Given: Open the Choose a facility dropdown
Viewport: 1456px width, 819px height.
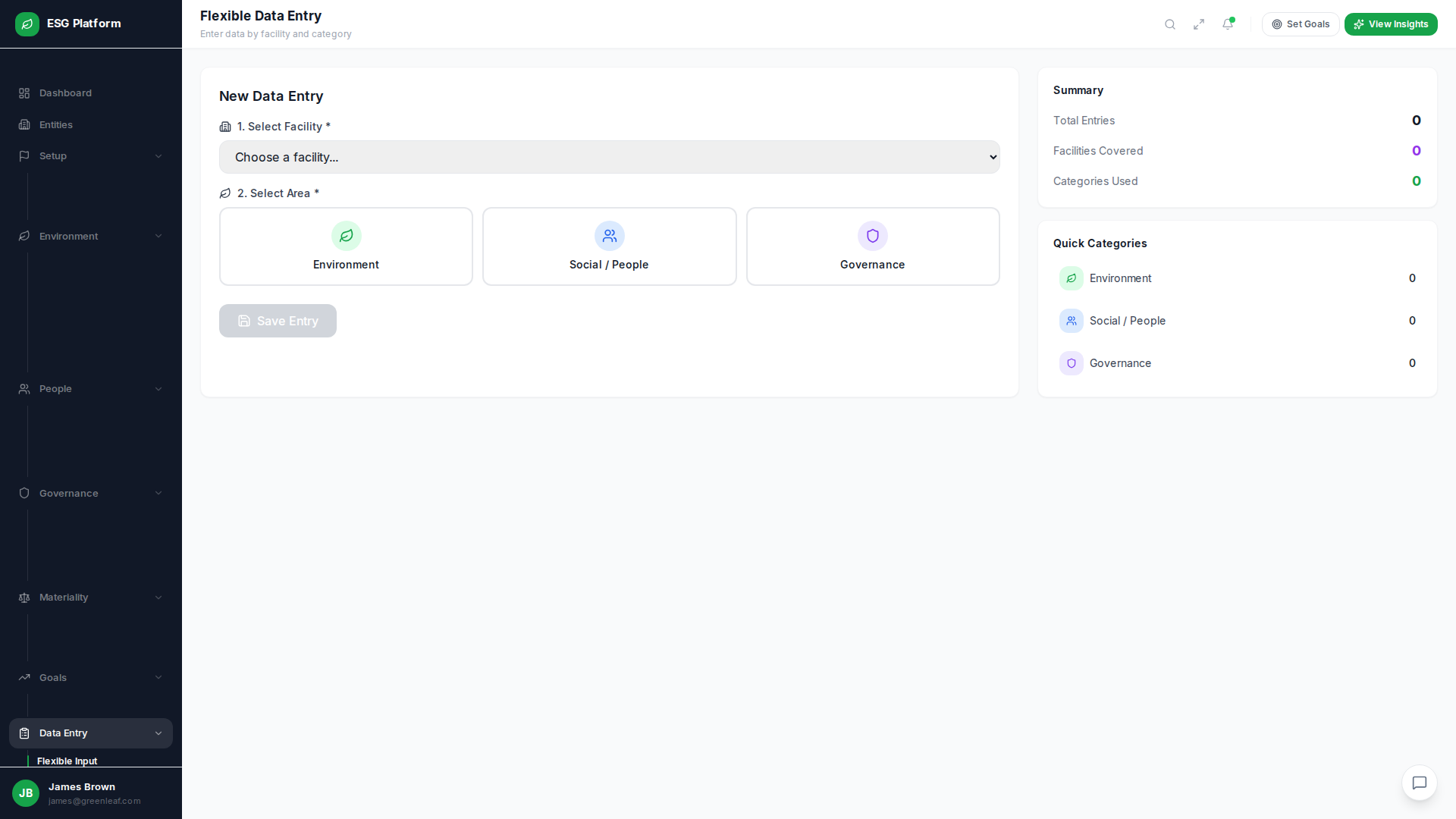Looking at the screenshot, I should (x=609, y=157).
